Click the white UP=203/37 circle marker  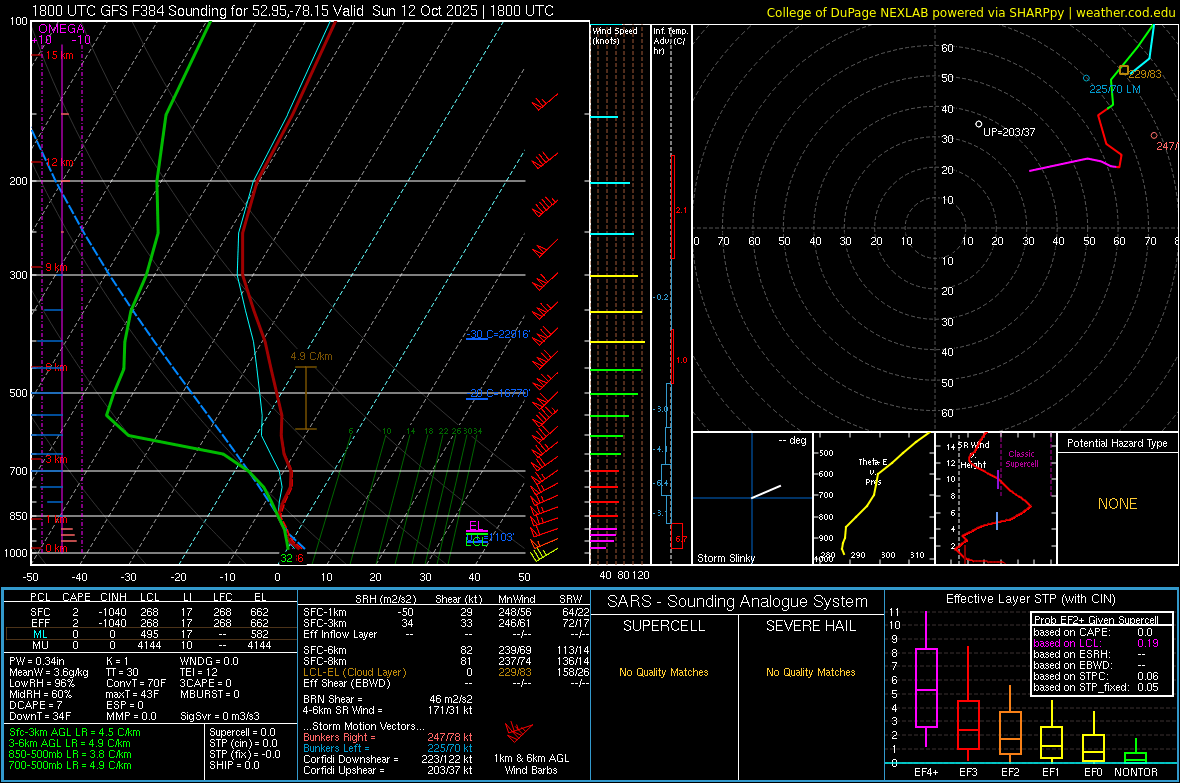978,124
